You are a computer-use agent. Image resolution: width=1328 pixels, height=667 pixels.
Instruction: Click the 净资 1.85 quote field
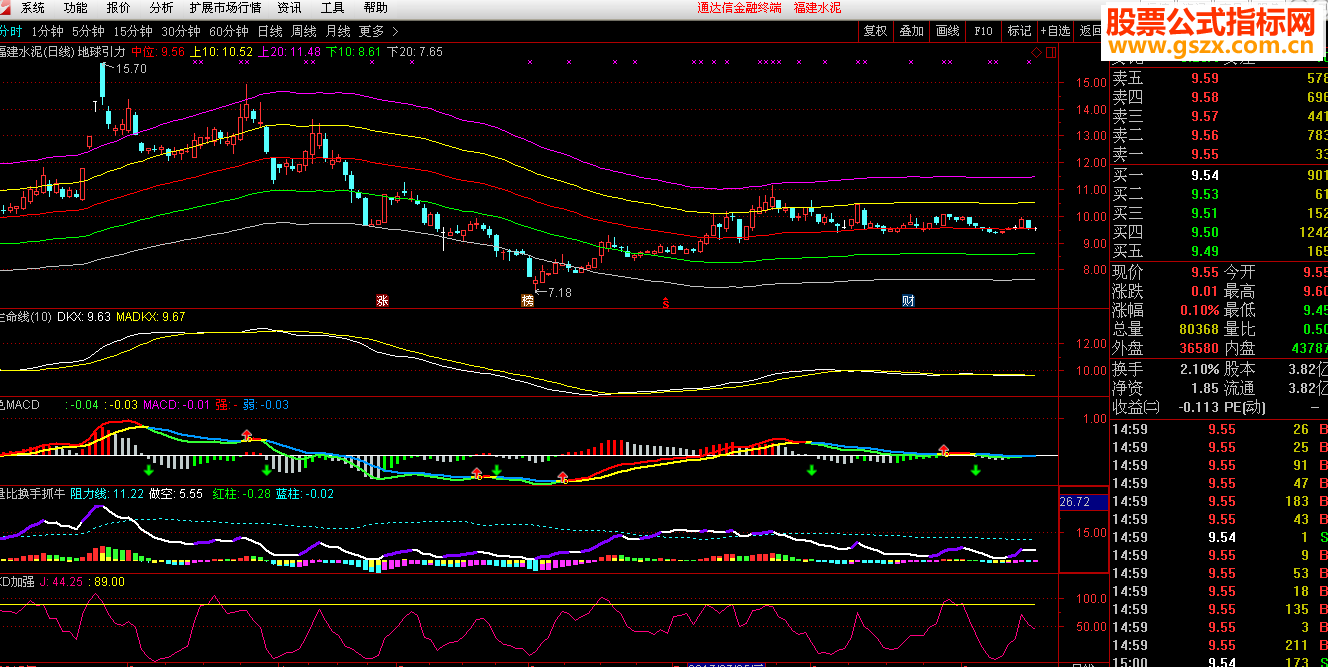point(1166,388)
